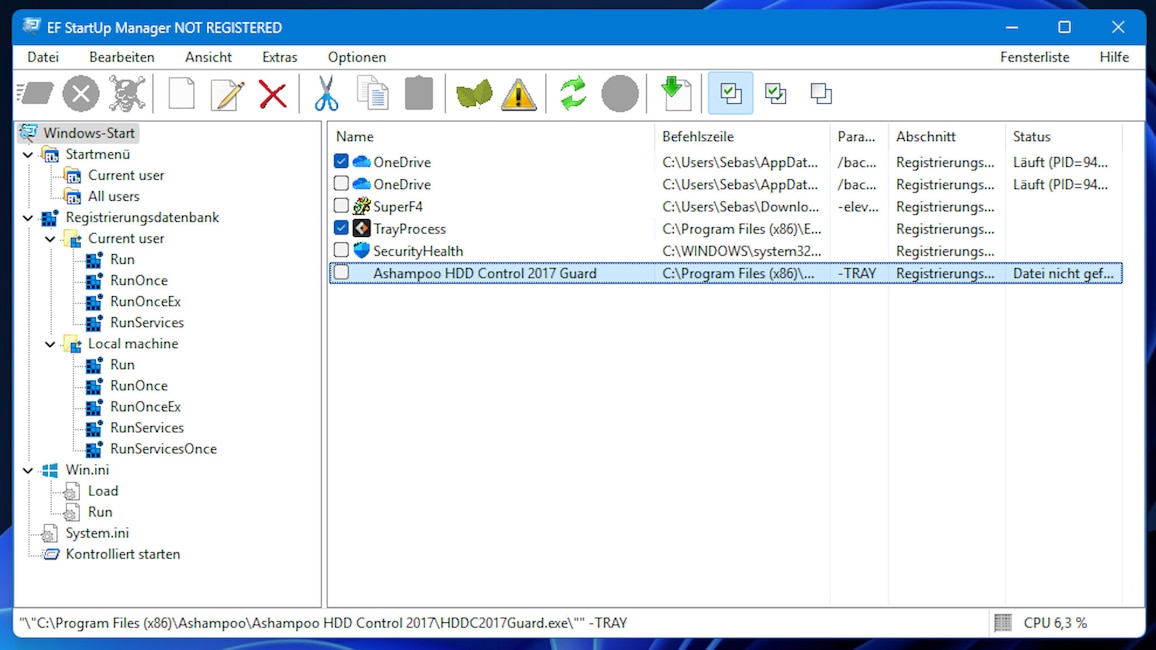Click the green download arrow icon
This screenshot has width=1156, height=650.
coord(675,94)
